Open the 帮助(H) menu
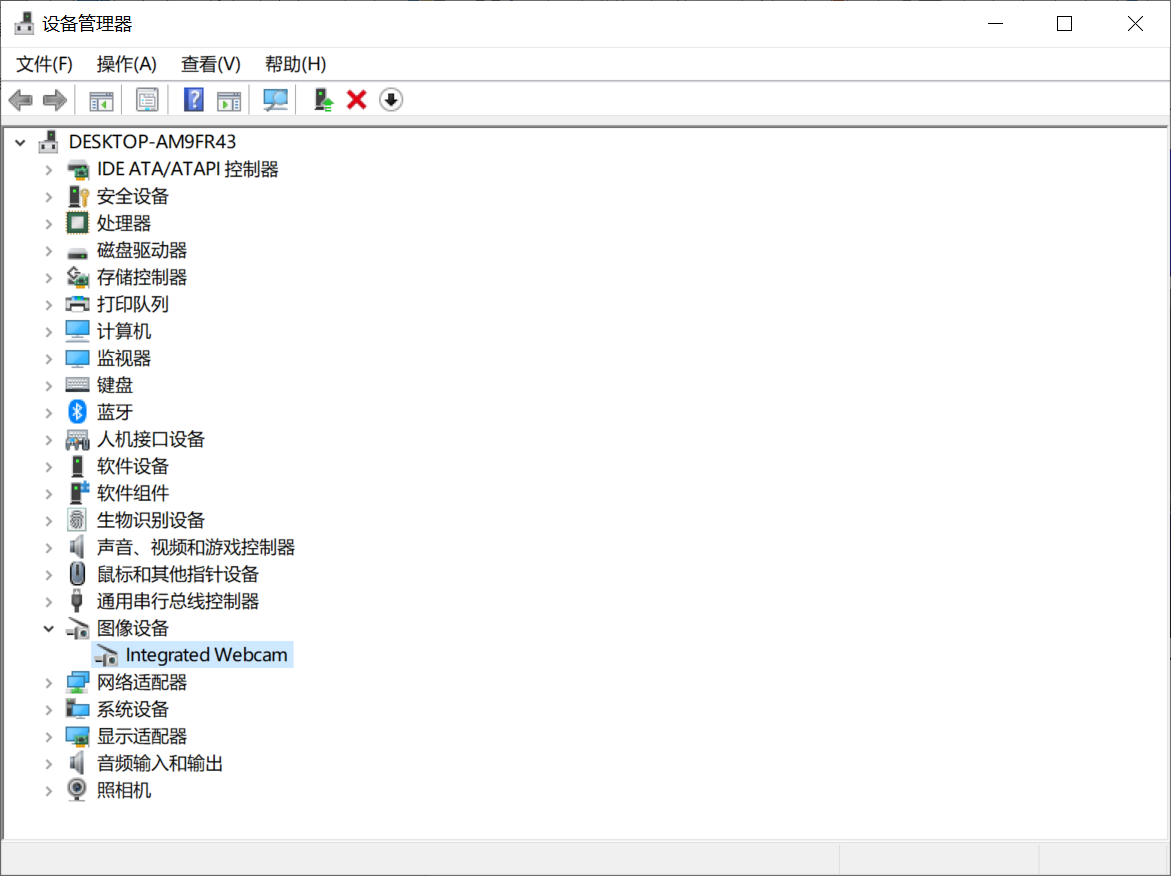This screenshot has height=876, width=1171. [x=295, y=64]
